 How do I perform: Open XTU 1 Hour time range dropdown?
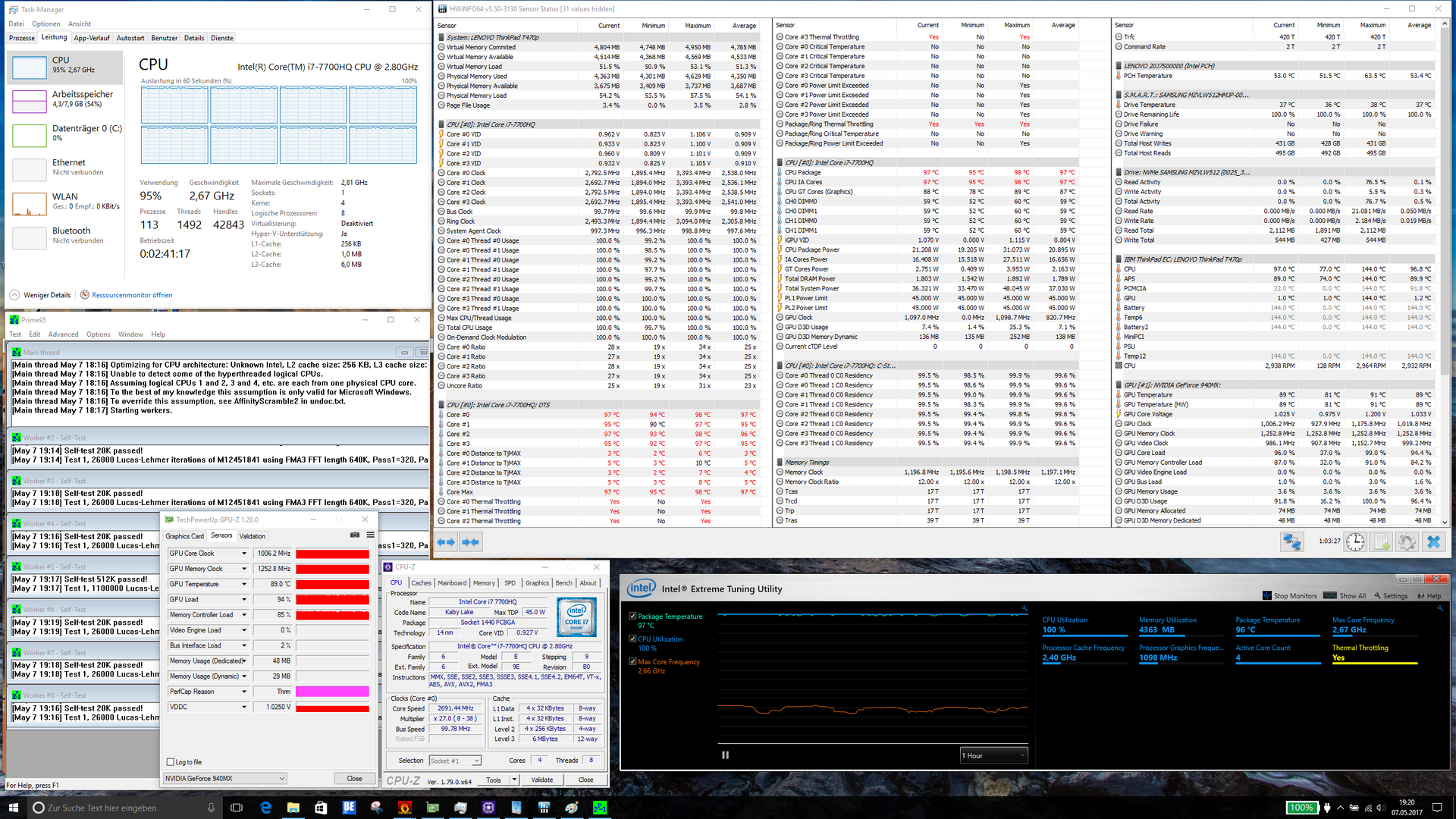click(993, 755)
